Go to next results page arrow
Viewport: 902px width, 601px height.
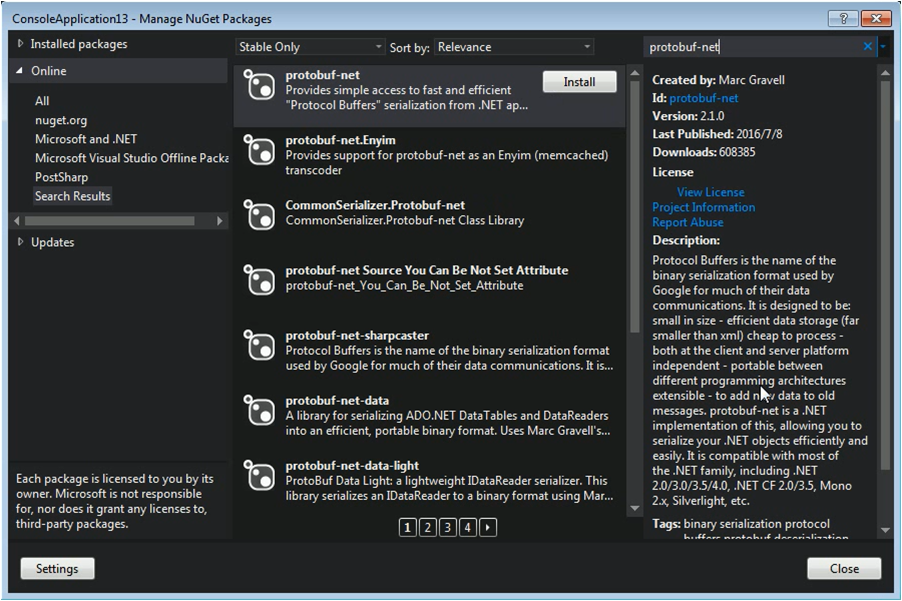[x=488, y=527]
